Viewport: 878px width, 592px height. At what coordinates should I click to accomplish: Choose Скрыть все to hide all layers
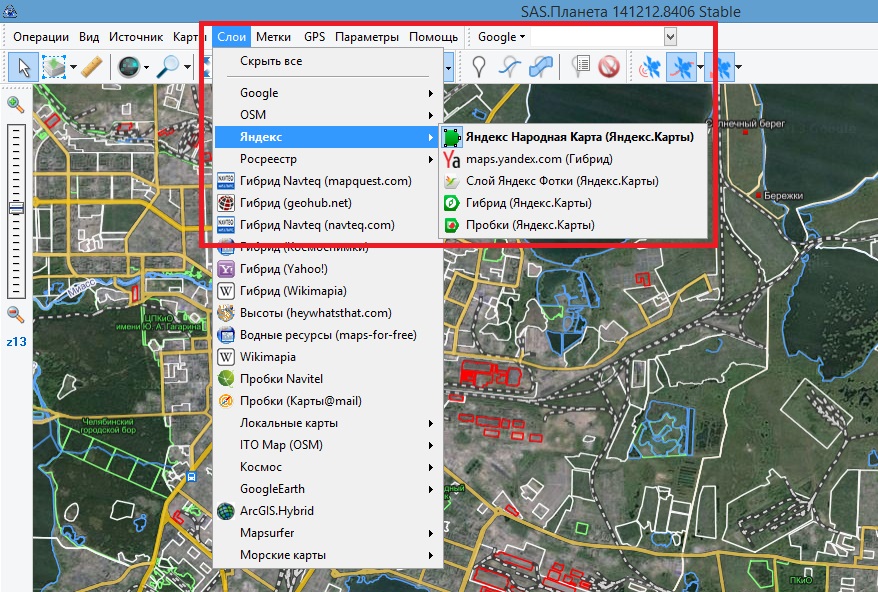[328, 61]
